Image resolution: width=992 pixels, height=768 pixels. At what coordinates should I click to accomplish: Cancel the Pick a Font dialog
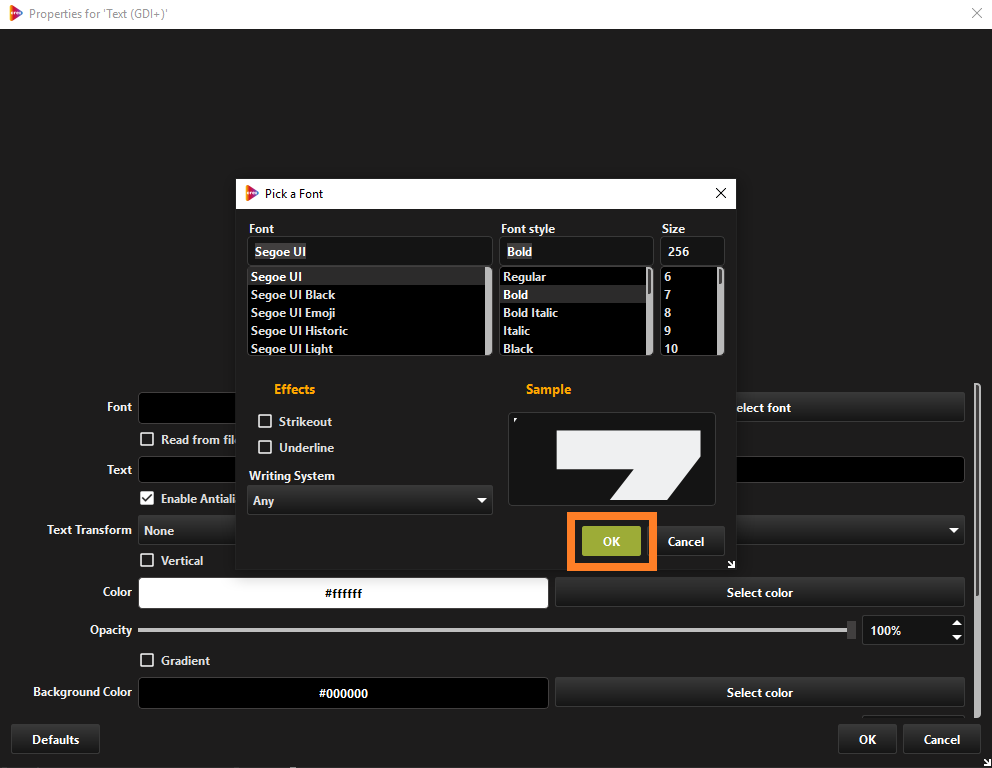tap(686, 542)
